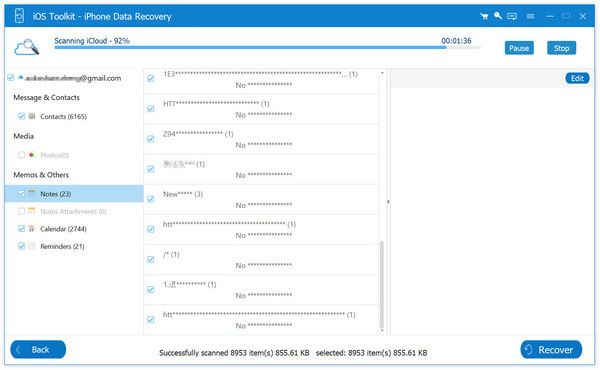Click the Contacts category icon
The image size is (600, 370).
32,116
